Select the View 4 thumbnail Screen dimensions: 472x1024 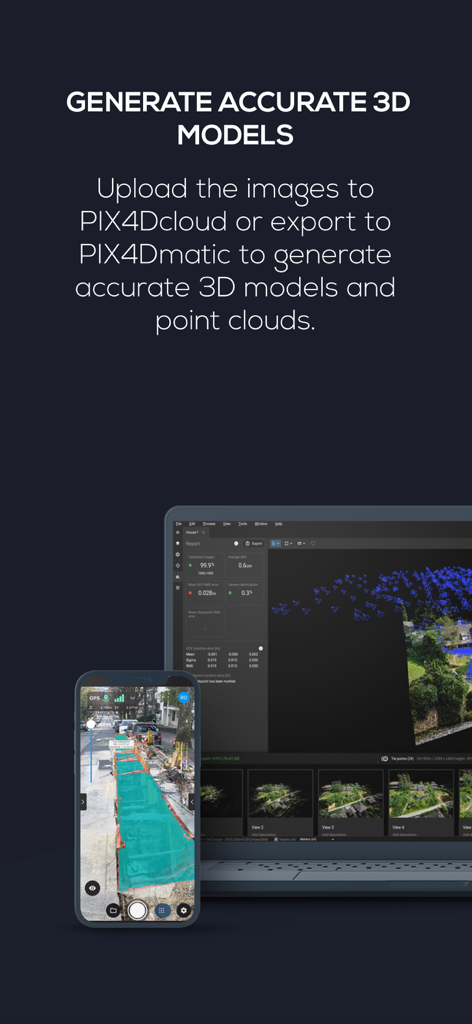[x=421, y=803]
